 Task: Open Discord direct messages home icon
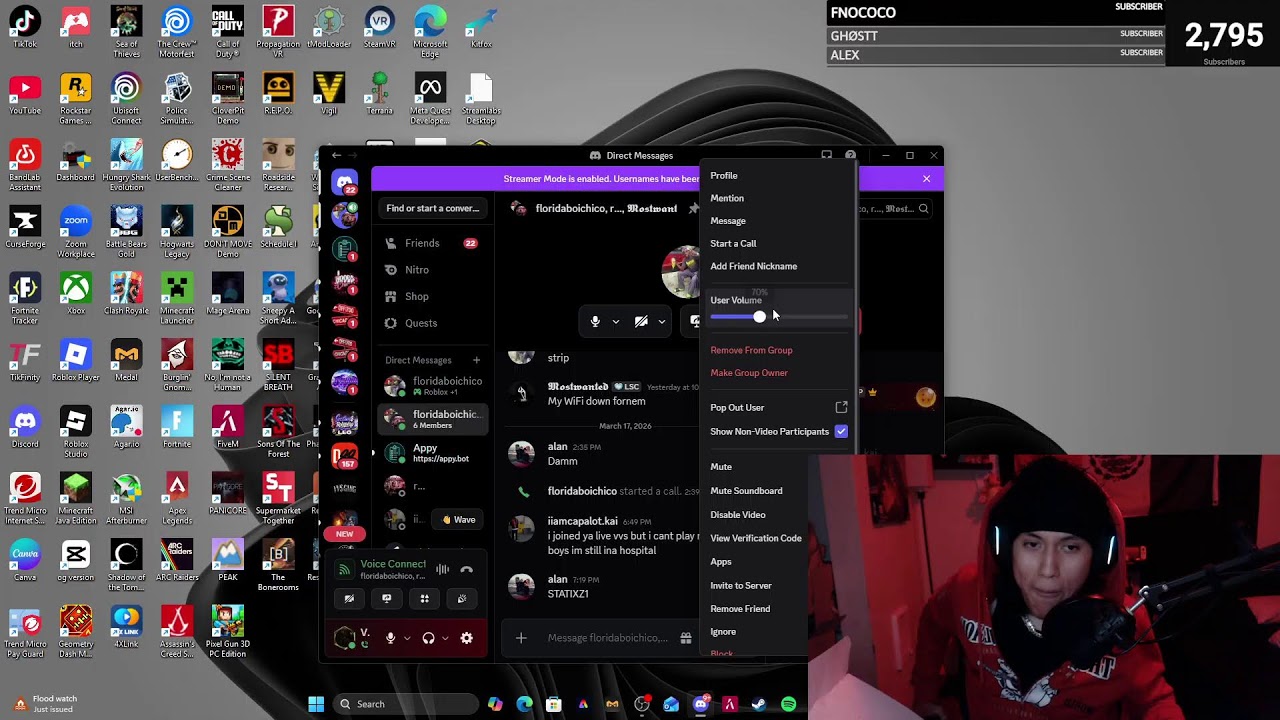click(345, 184)
